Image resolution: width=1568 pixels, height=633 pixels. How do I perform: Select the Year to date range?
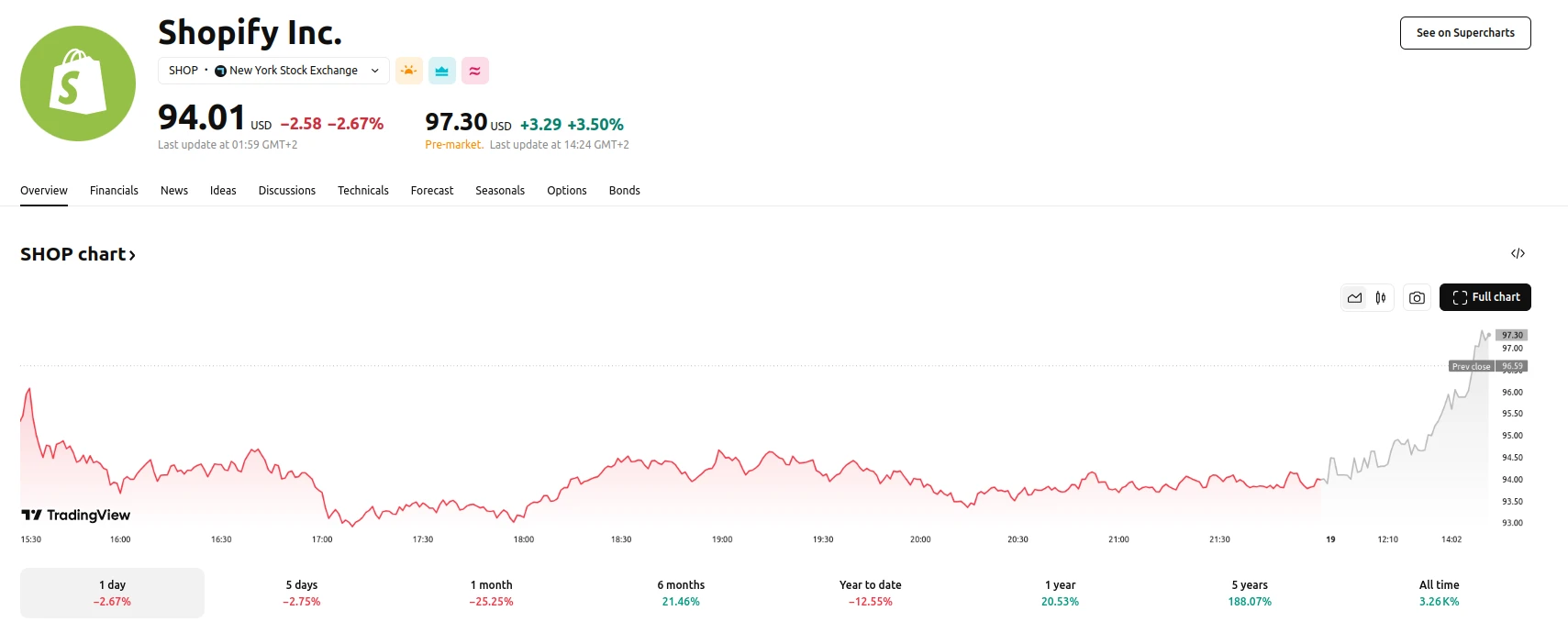click(871, 593)
